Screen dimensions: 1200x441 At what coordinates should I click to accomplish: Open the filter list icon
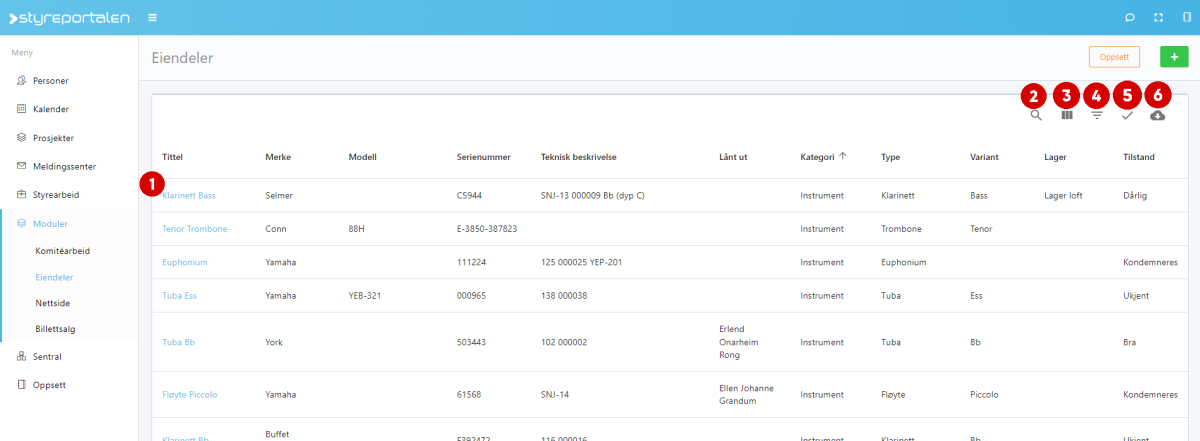(1097, 116)
